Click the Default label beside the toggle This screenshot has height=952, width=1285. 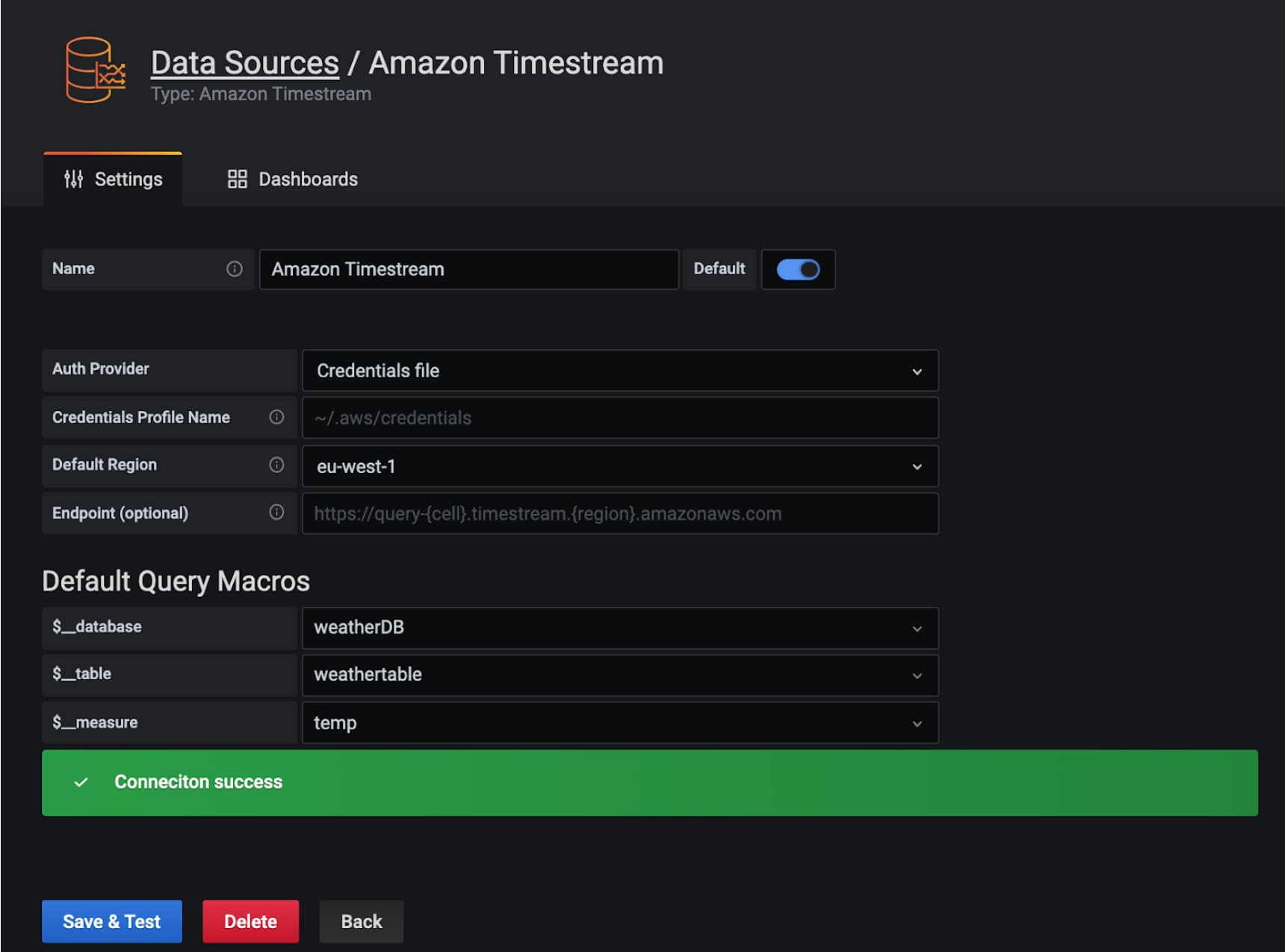719,268
